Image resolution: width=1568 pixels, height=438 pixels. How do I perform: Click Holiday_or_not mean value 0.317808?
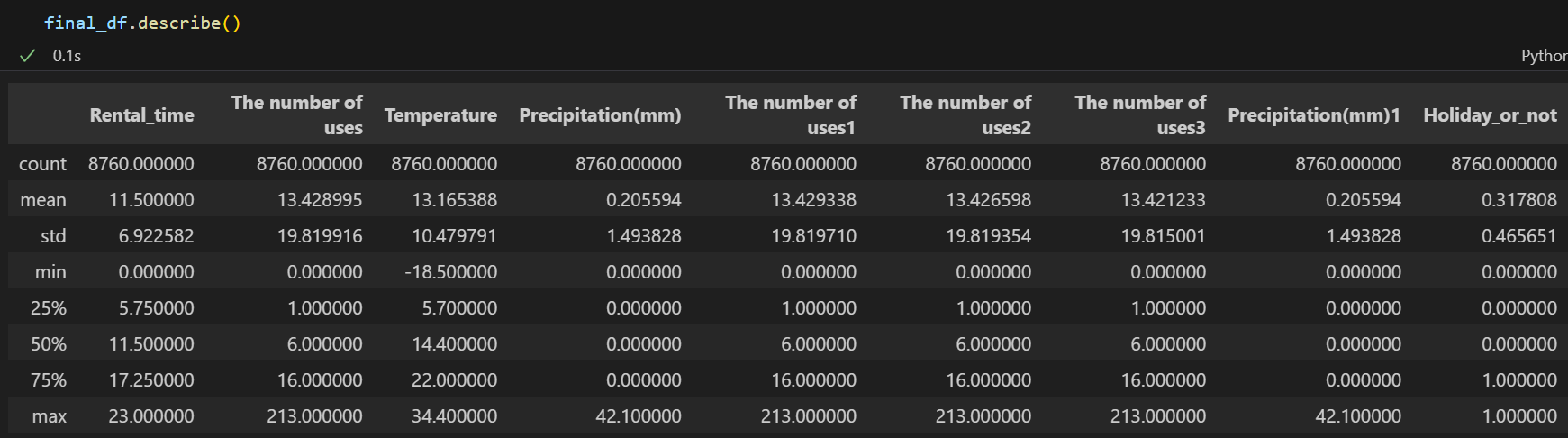(1518, 200)
